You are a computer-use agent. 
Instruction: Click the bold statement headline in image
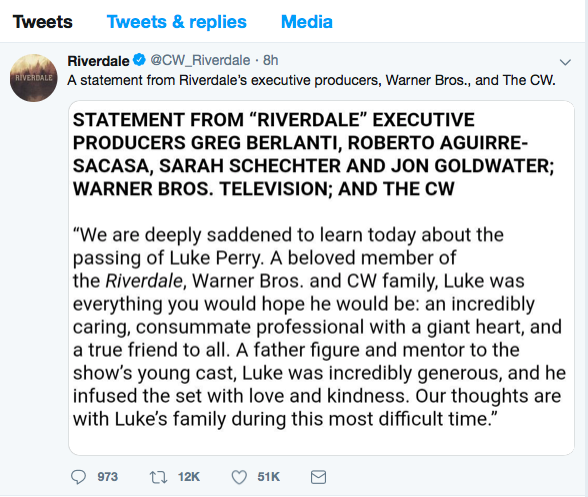pos(314,154)
